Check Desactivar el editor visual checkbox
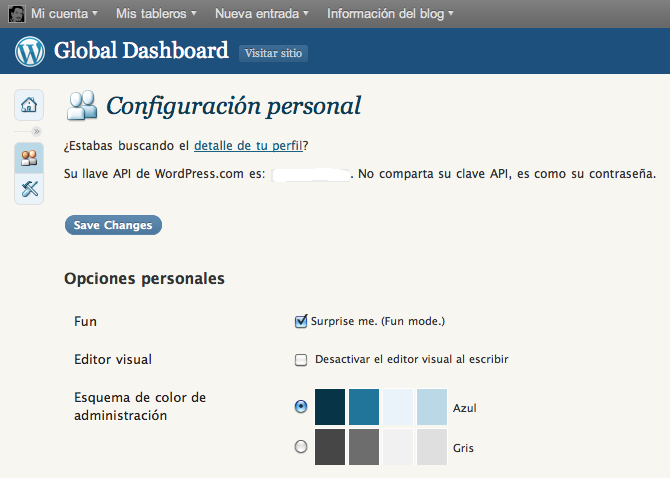Image resolution: width=670 pixels, height=478 pixels. [x=301, y=360]
